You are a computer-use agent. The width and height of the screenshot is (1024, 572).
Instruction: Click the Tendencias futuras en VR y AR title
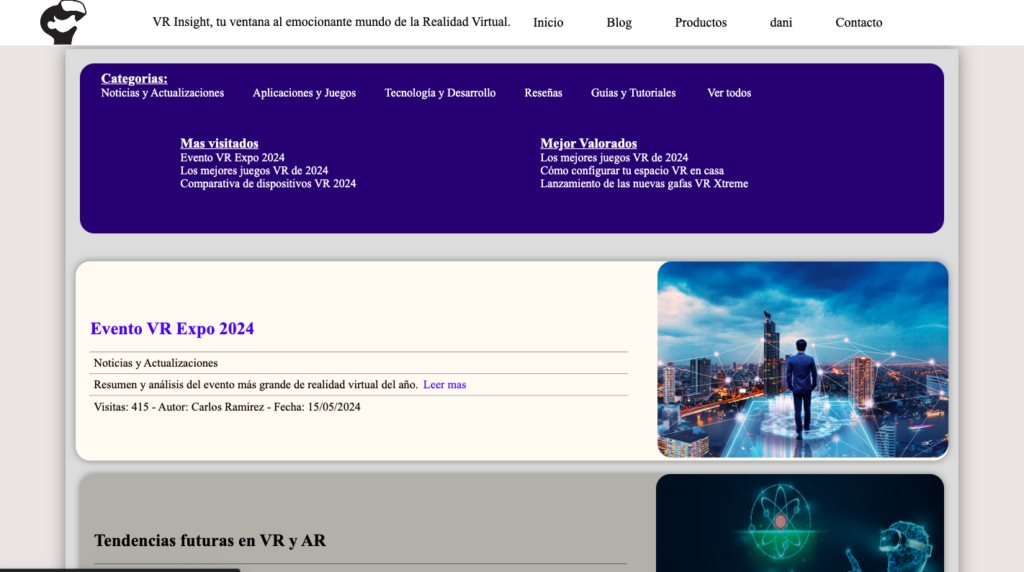210,541
